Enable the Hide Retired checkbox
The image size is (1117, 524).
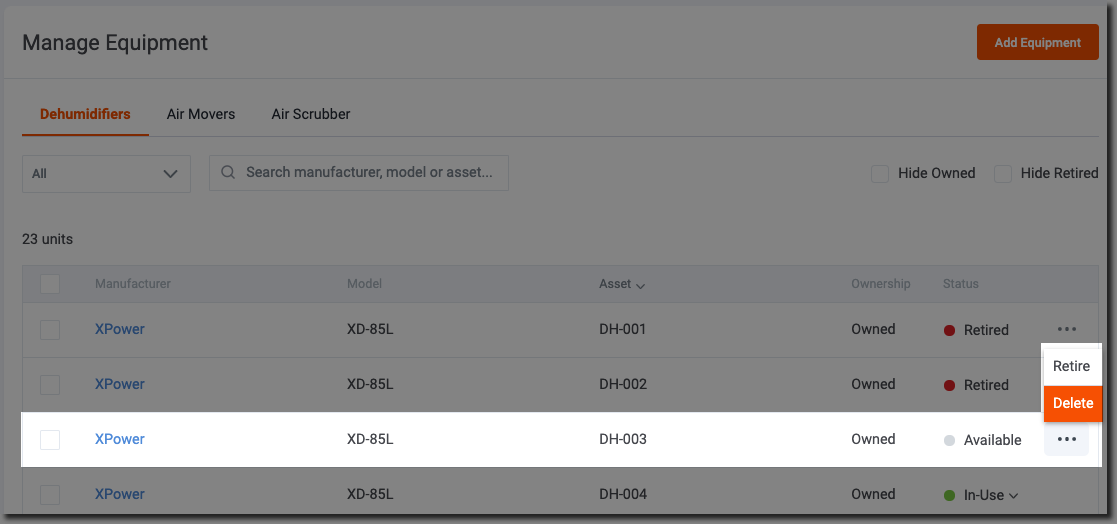[1003, 173]
